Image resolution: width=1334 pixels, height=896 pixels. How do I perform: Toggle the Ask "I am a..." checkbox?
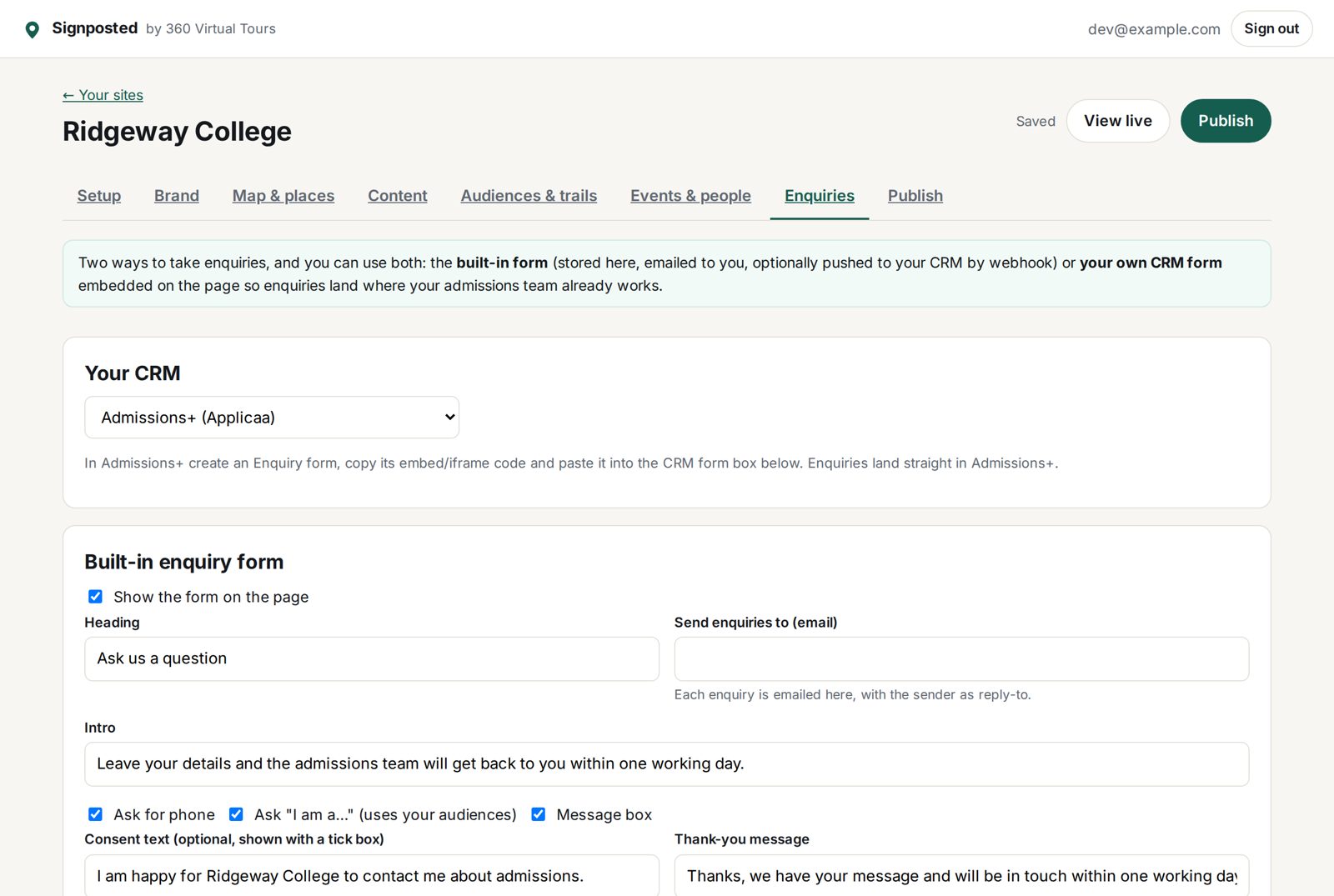pyautogui.click(x=236, y=814)
